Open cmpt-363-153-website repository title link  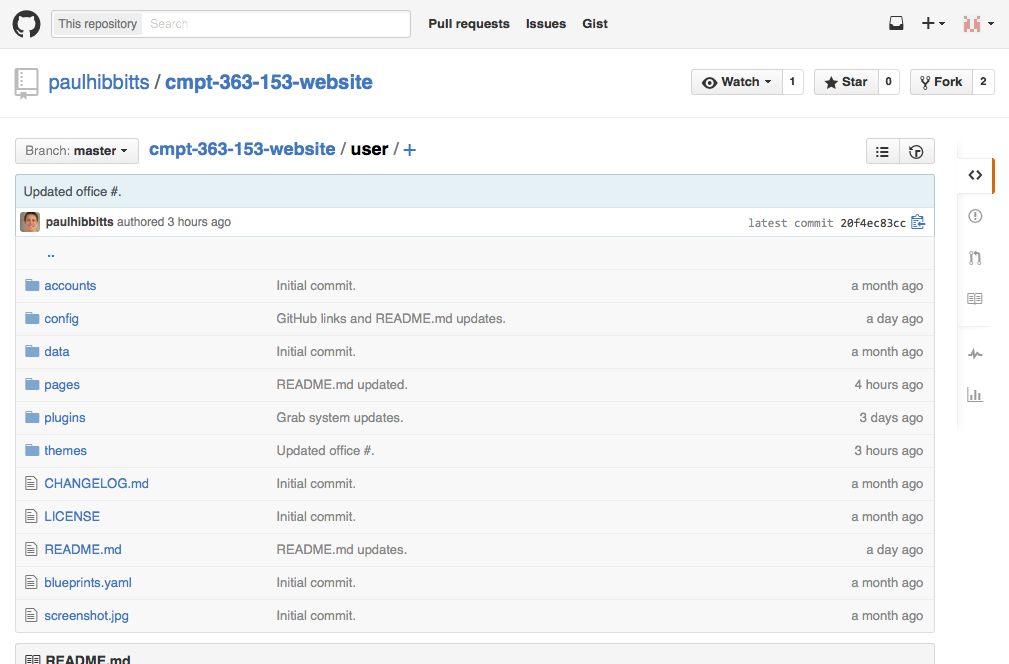pos(269,82)
